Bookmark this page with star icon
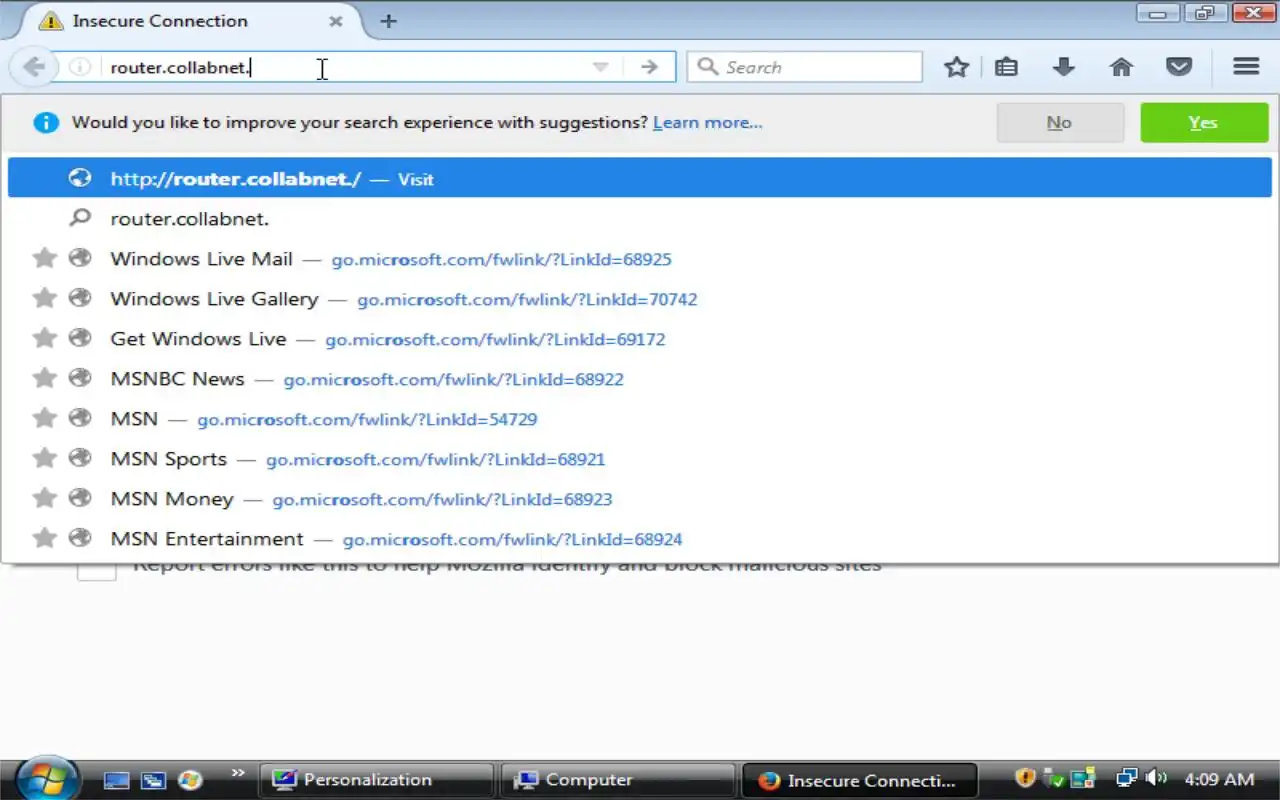The width and height of the screenshot is (1280, 800). coord(957,67)
